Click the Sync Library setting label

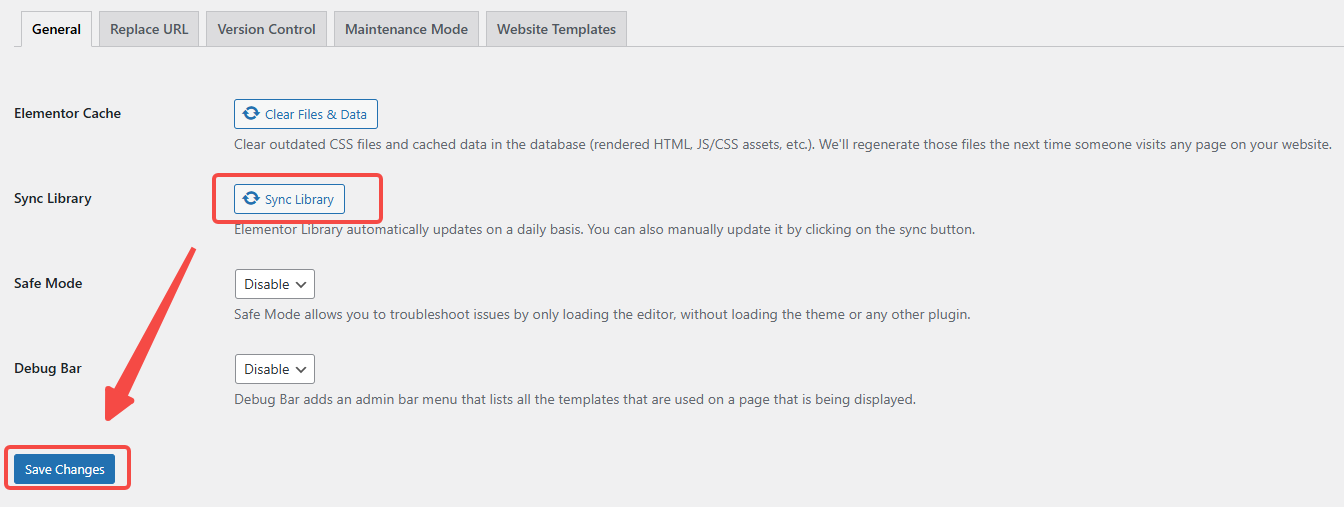53,199
